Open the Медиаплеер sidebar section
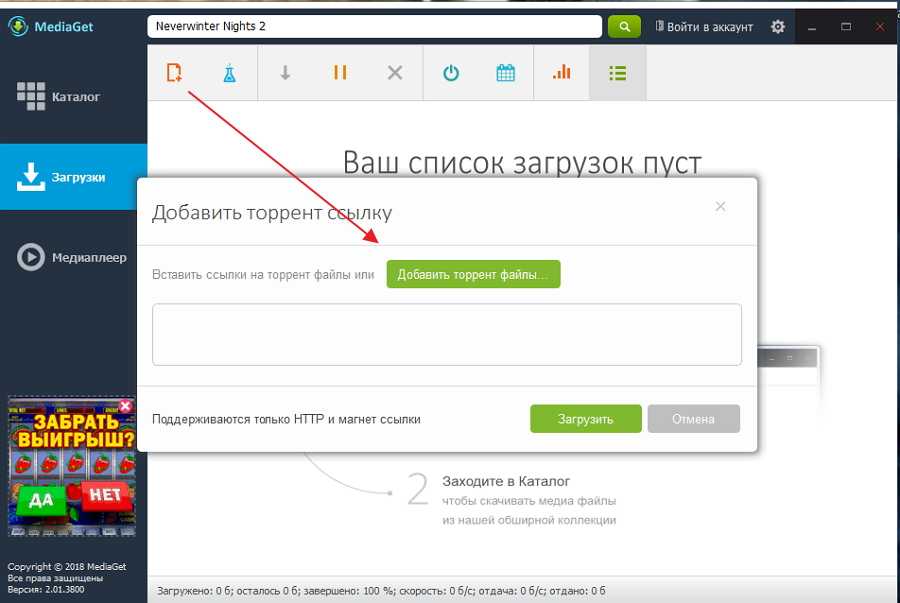 click(72, 258)
